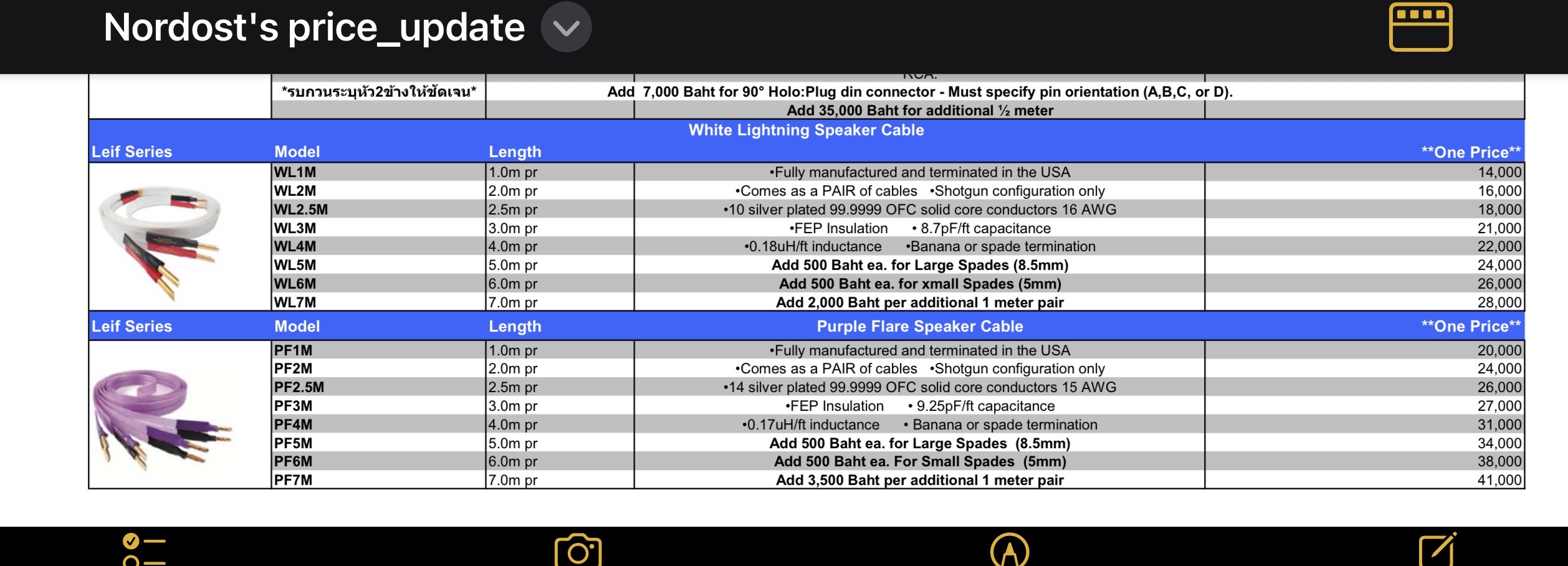Select model cell WL4M
The height and width of the screenshot is (566, 1568).
pos(378,246)
